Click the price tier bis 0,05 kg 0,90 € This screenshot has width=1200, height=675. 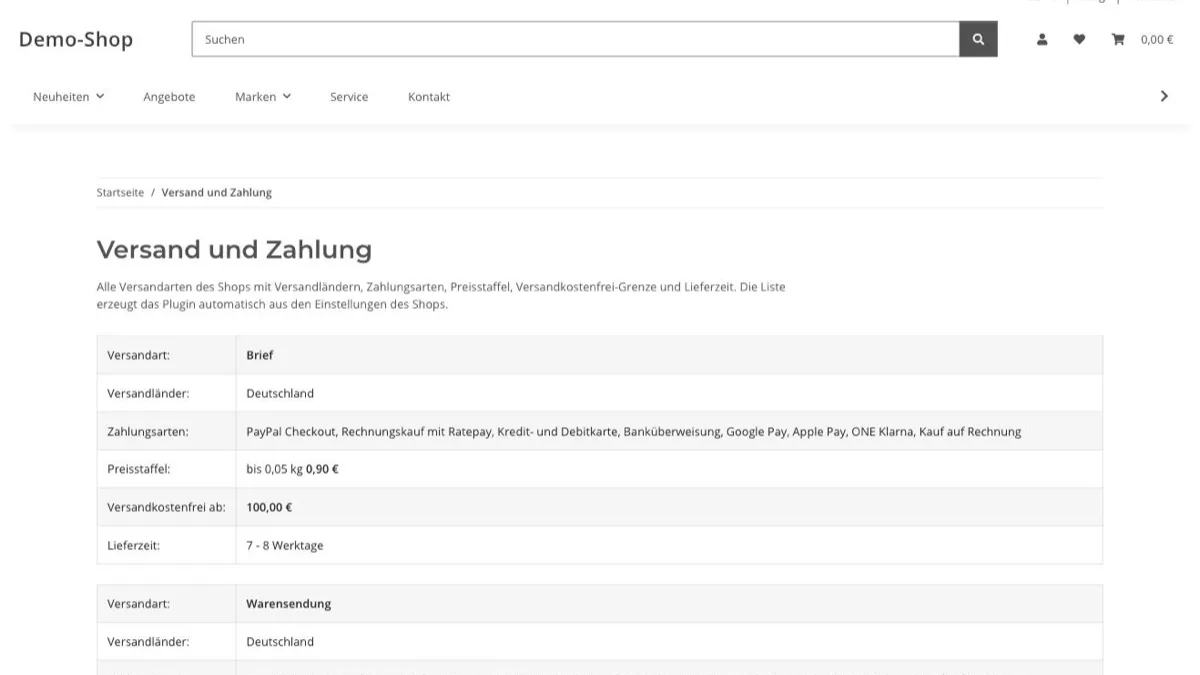293,469
